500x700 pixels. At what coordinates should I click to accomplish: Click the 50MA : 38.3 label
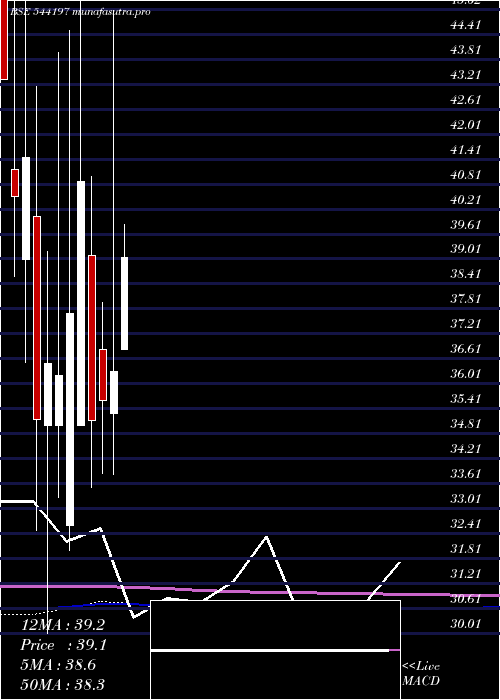tap(63, 684)
